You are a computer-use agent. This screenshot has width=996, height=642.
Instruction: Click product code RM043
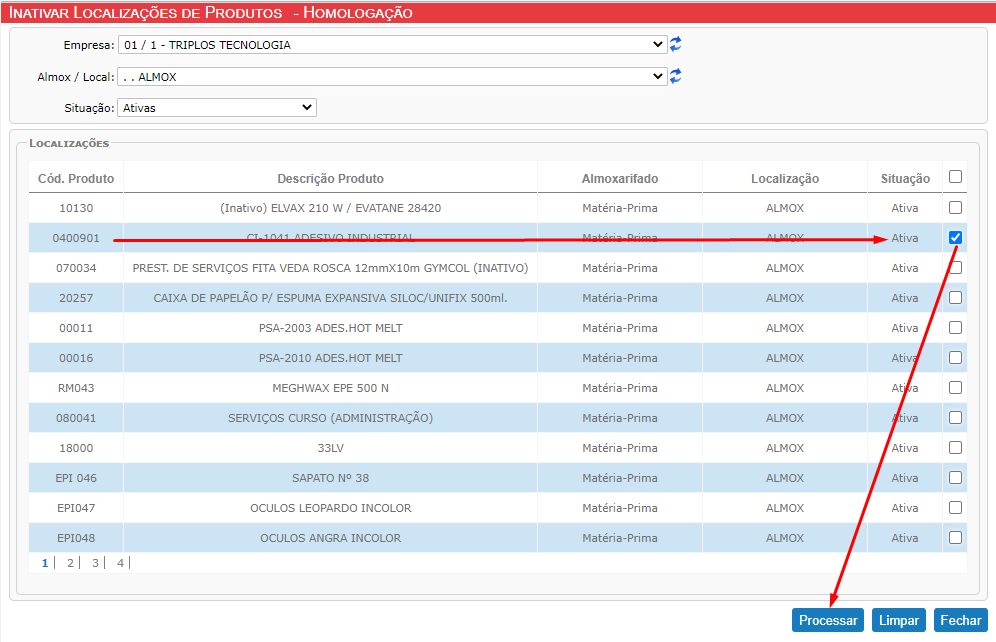76,387
